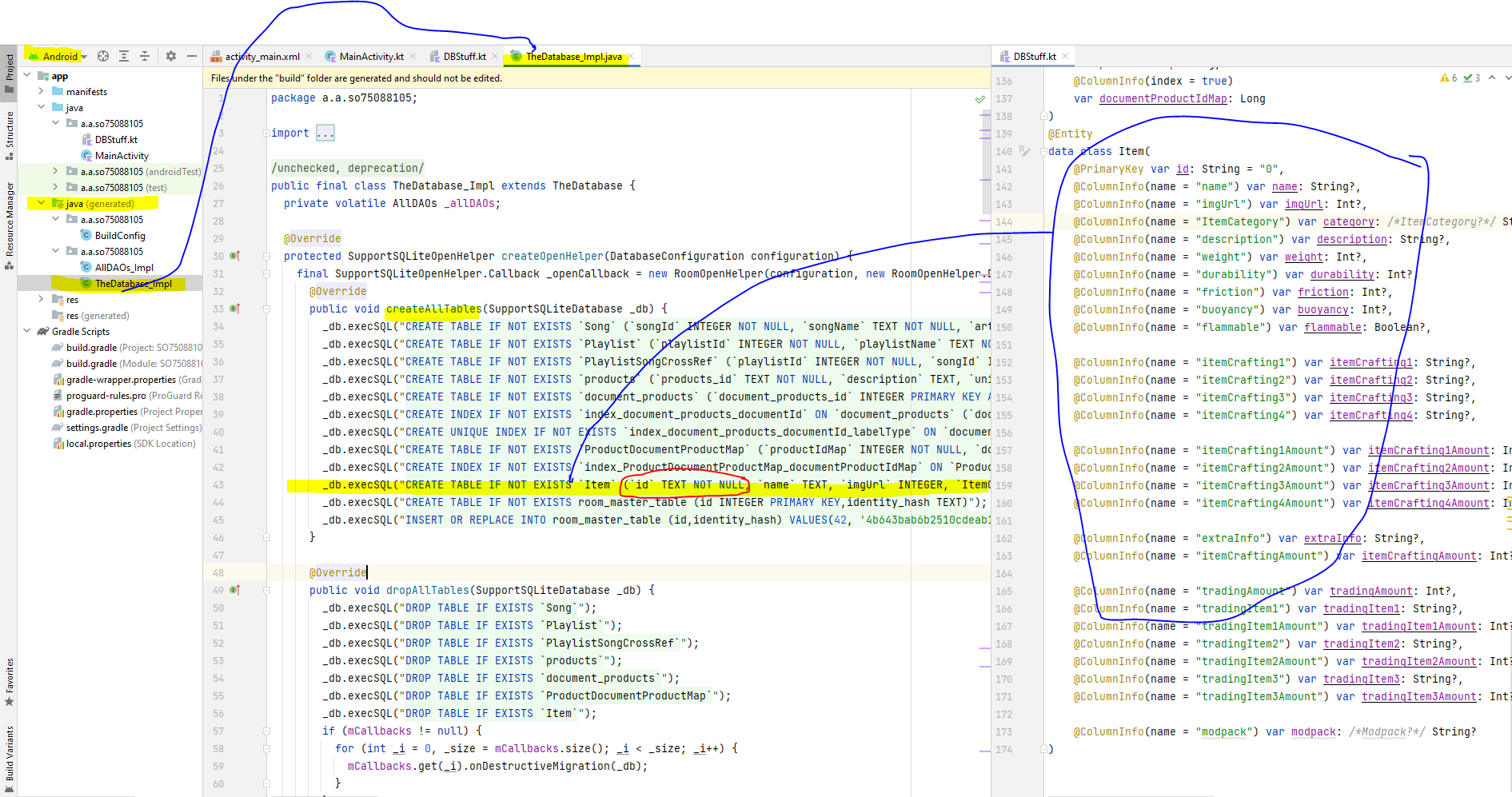Close the activity_main.xml tab
The image size is (1512, 797).
[309, 57]
